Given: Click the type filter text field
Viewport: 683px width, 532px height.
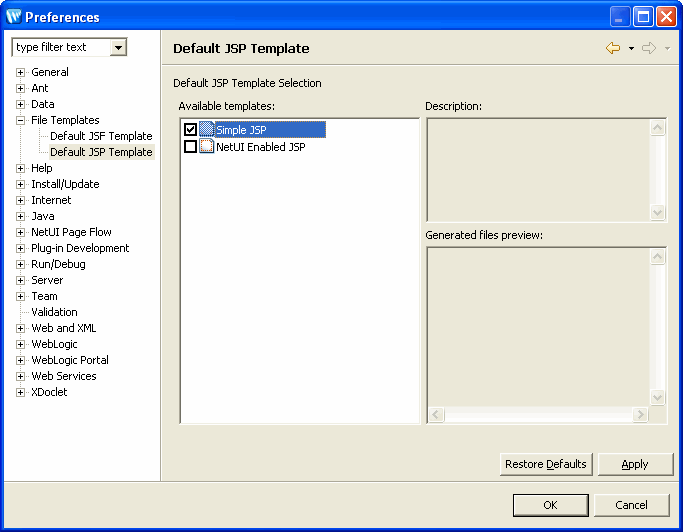Looking at the screenshot, I should 61,47.
